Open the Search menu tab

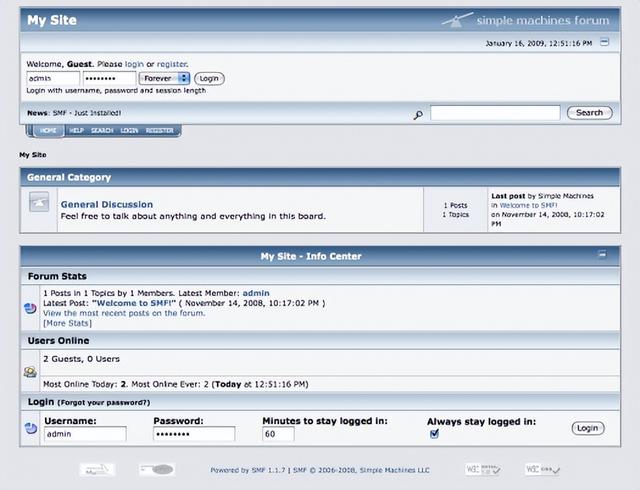click(102, 130)
